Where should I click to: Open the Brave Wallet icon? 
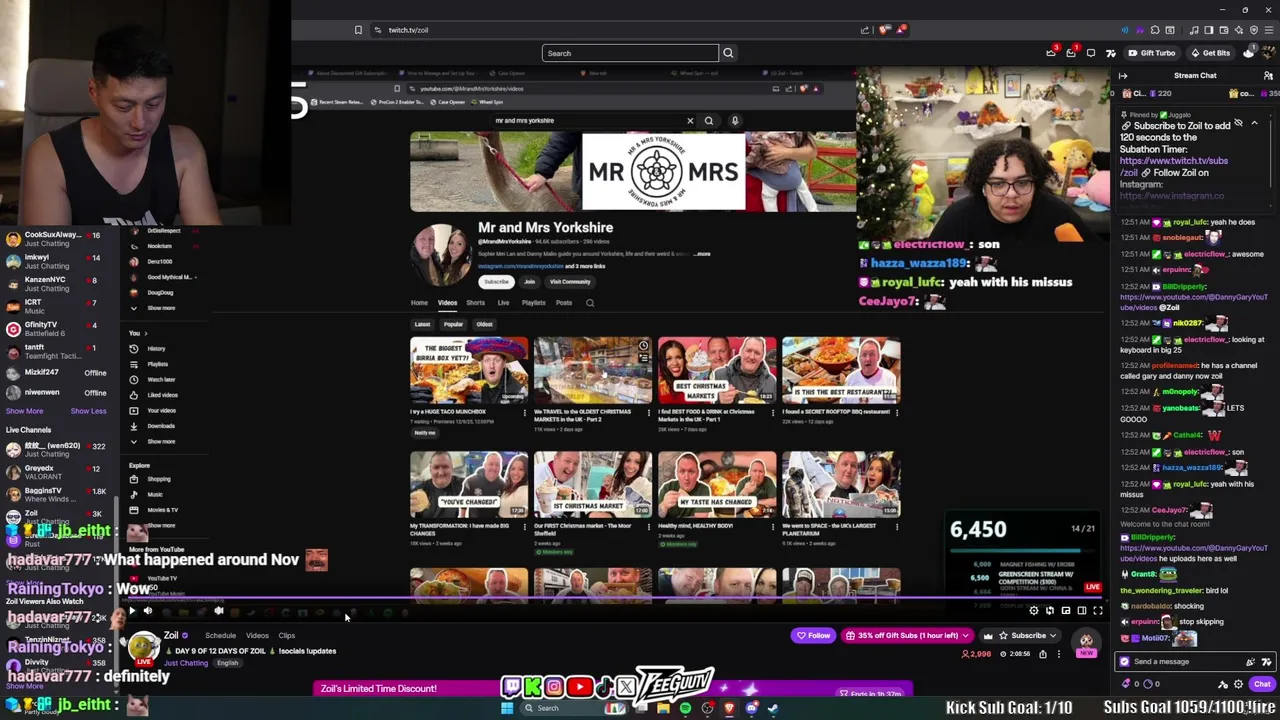(x=1223, y=30)
